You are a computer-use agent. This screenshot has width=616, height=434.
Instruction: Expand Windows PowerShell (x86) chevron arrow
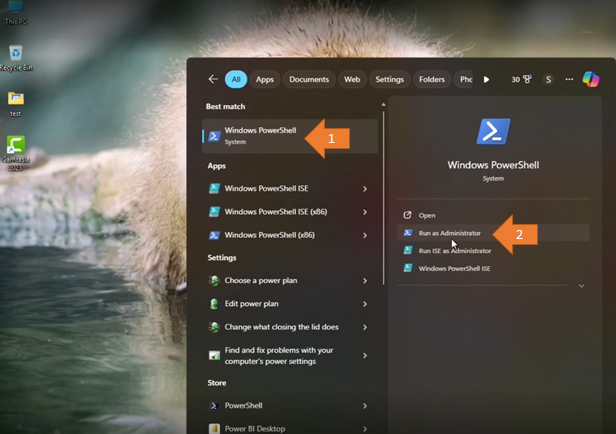click(x=365, y=235)
